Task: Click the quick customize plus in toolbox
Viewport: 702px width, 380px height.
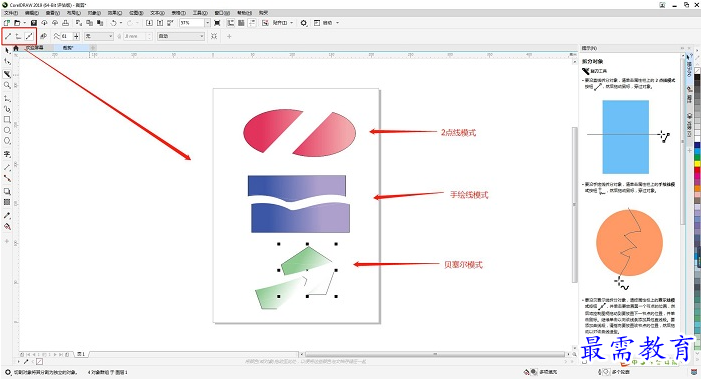Action: 7,241
